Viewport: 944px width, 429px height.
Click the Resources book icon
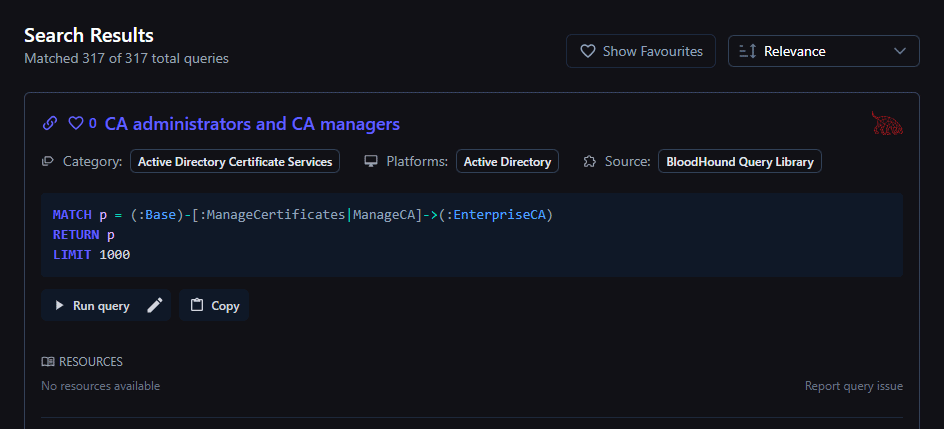(x=48, y=362)
